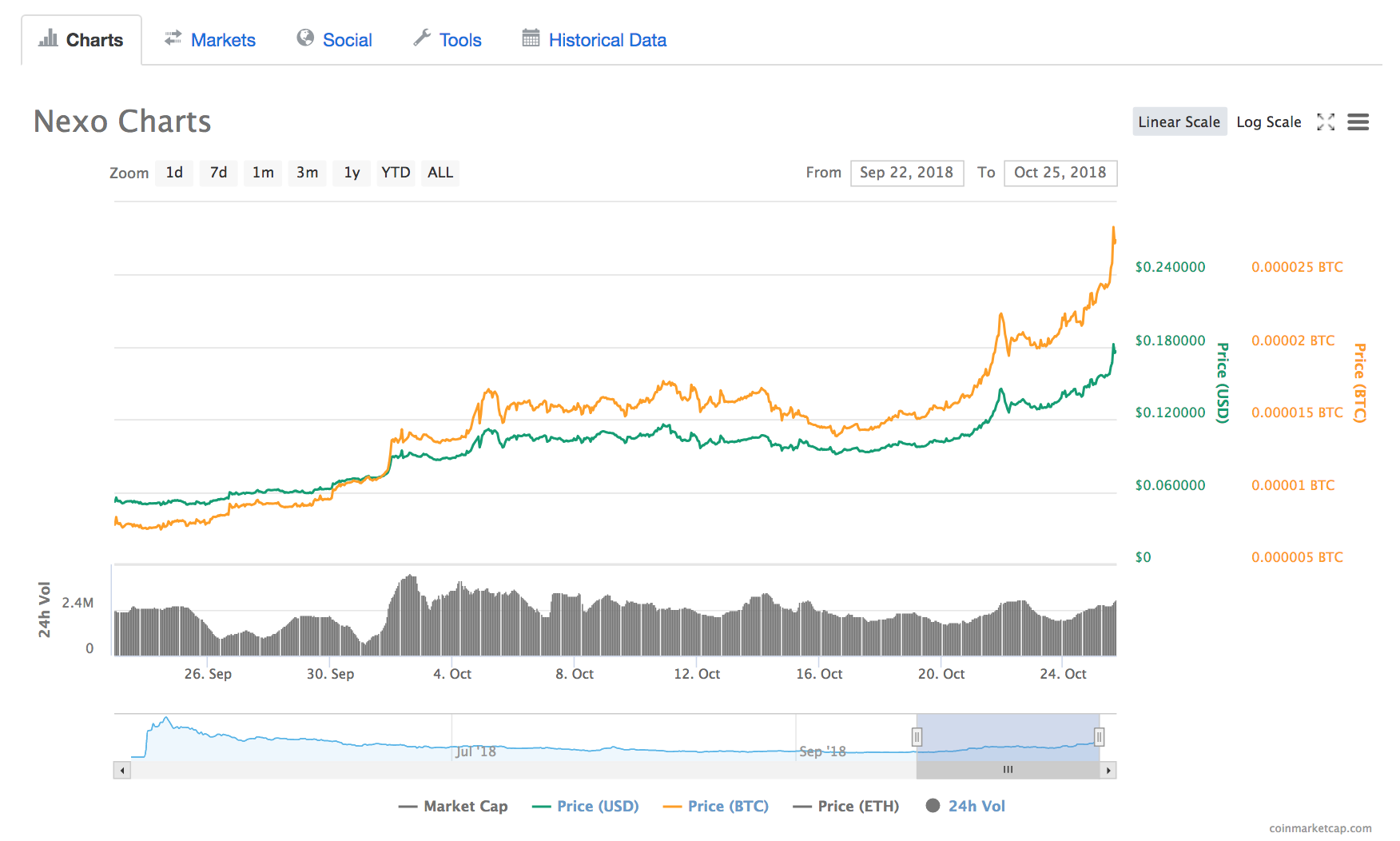
Task: Set zoom to 3m
Action: [x=307, y=173]
